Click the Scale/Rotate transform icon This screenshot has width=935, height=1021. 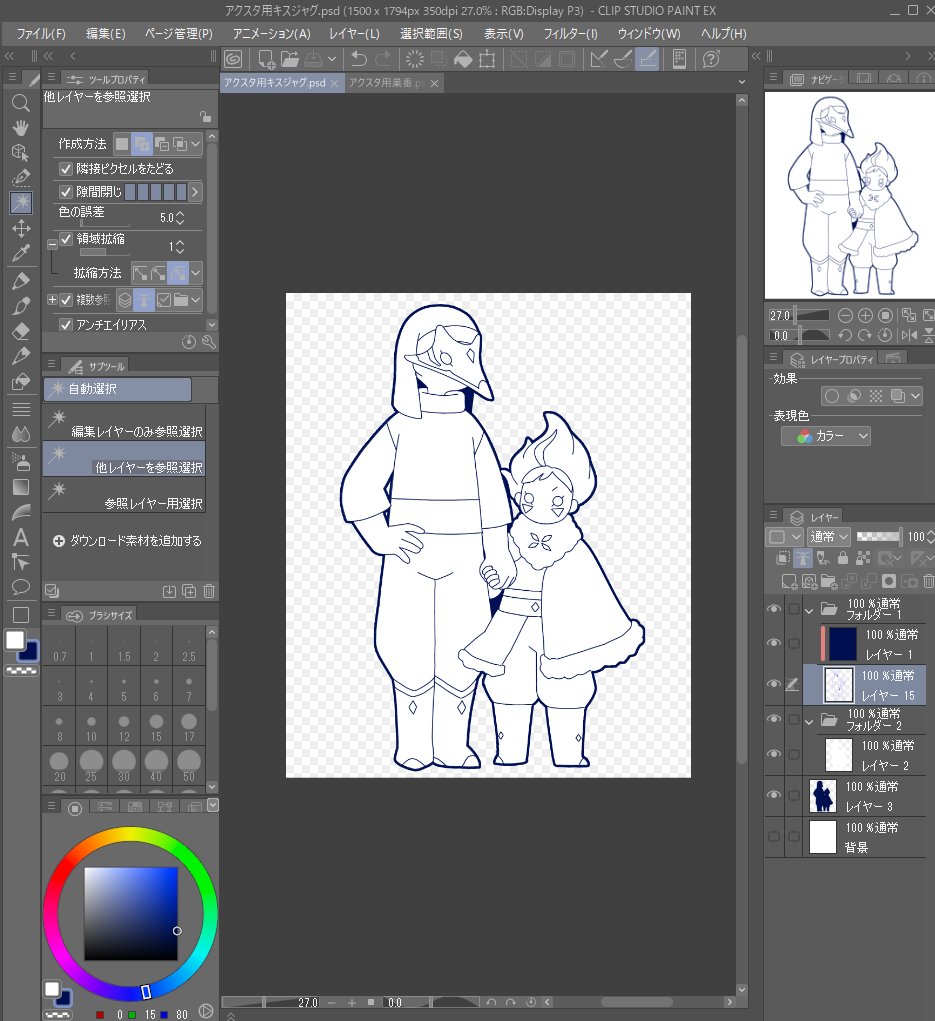coord(487,59)
